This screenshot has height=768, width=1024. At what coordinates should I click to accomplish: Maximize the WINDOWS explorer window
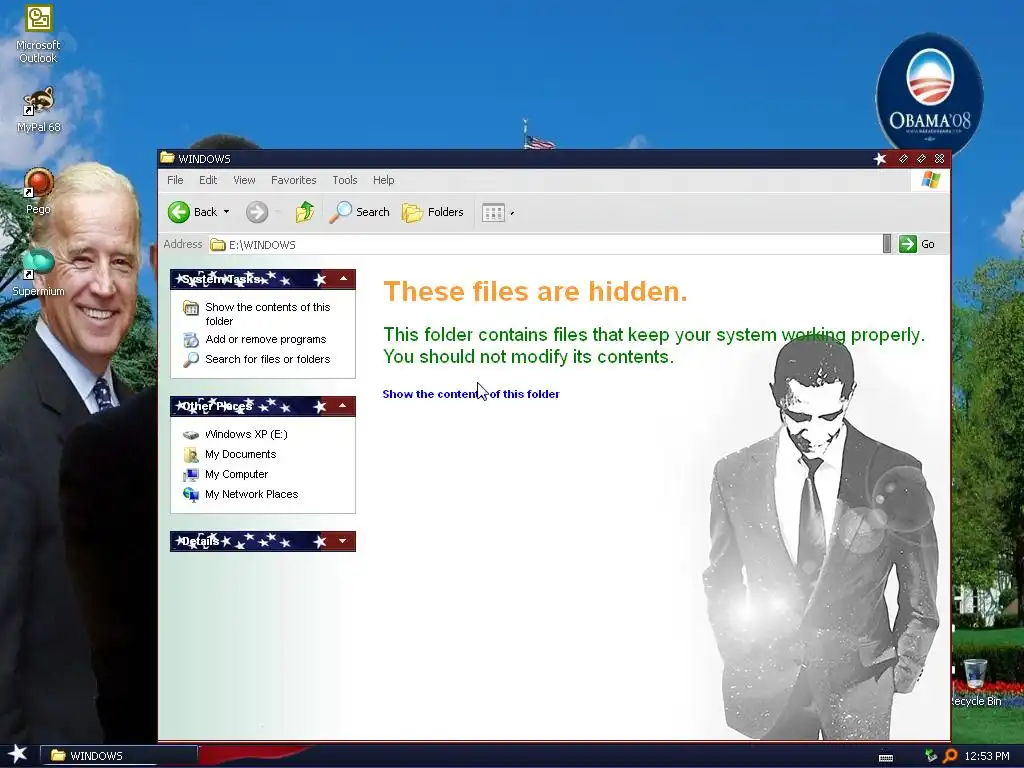(x=921, y=159)
